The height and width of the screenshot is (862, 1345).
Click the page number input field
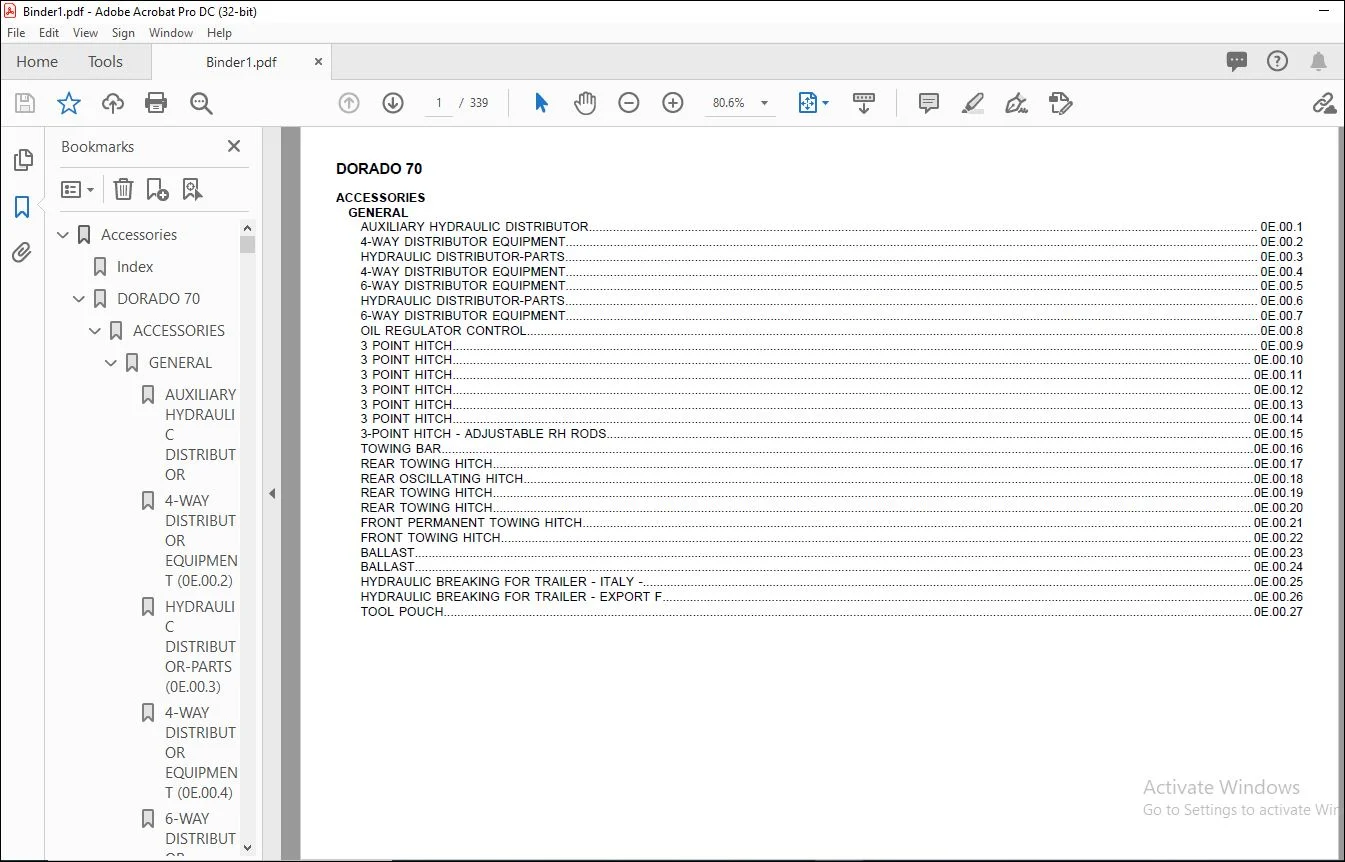coord(438,103)
